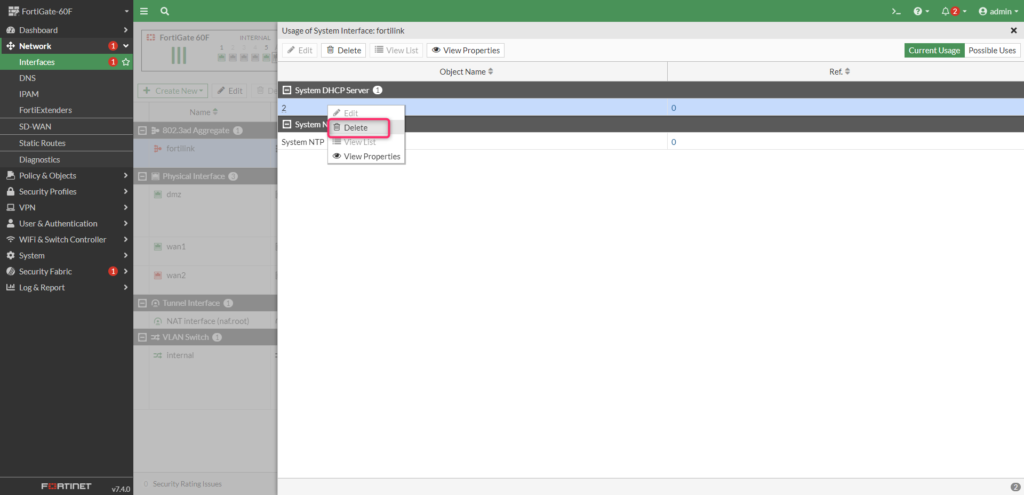Click the favorite star next to Interfaces
The width and height of the screenshot is (1024, 495).
(x=126, y=62)
